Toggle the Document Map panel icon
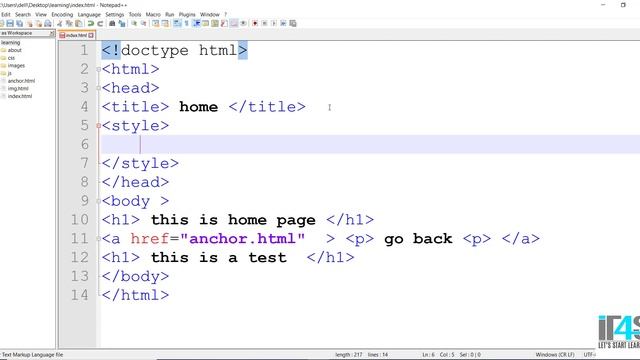The width and height of the screenshot is (640, 360). coord(215,23)
